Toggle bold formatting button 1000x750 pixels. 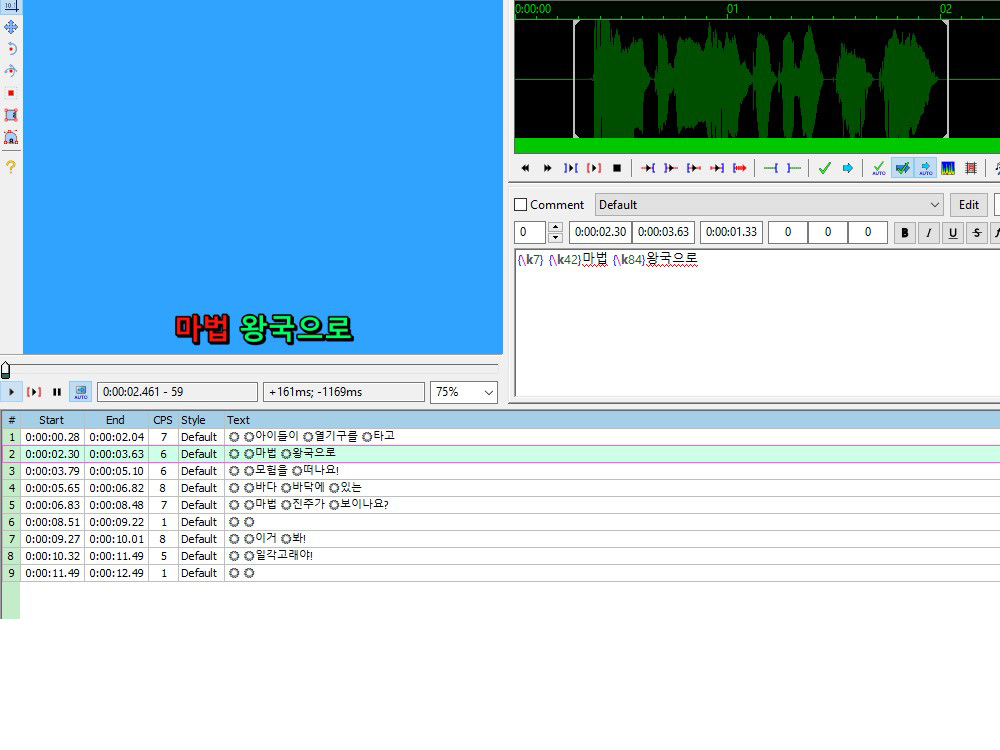904,233
